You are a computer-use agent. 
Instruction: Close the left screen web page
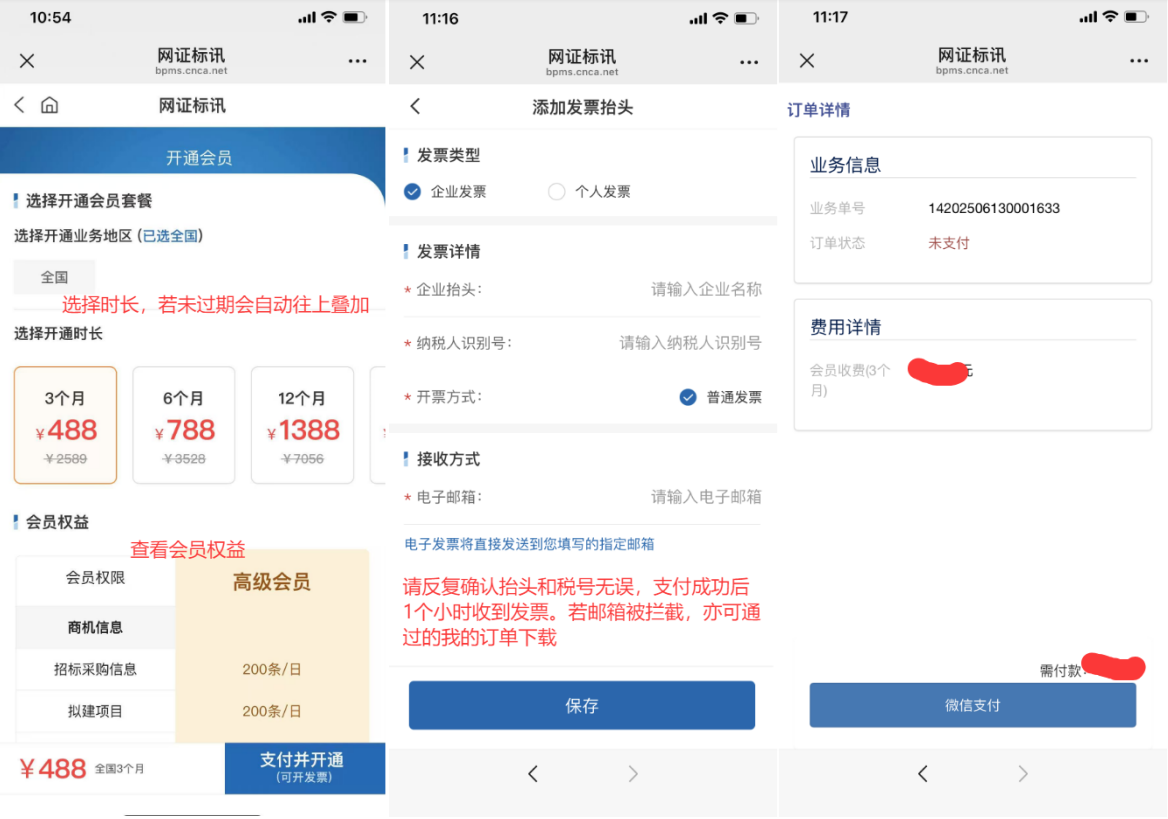pos(27,61)
